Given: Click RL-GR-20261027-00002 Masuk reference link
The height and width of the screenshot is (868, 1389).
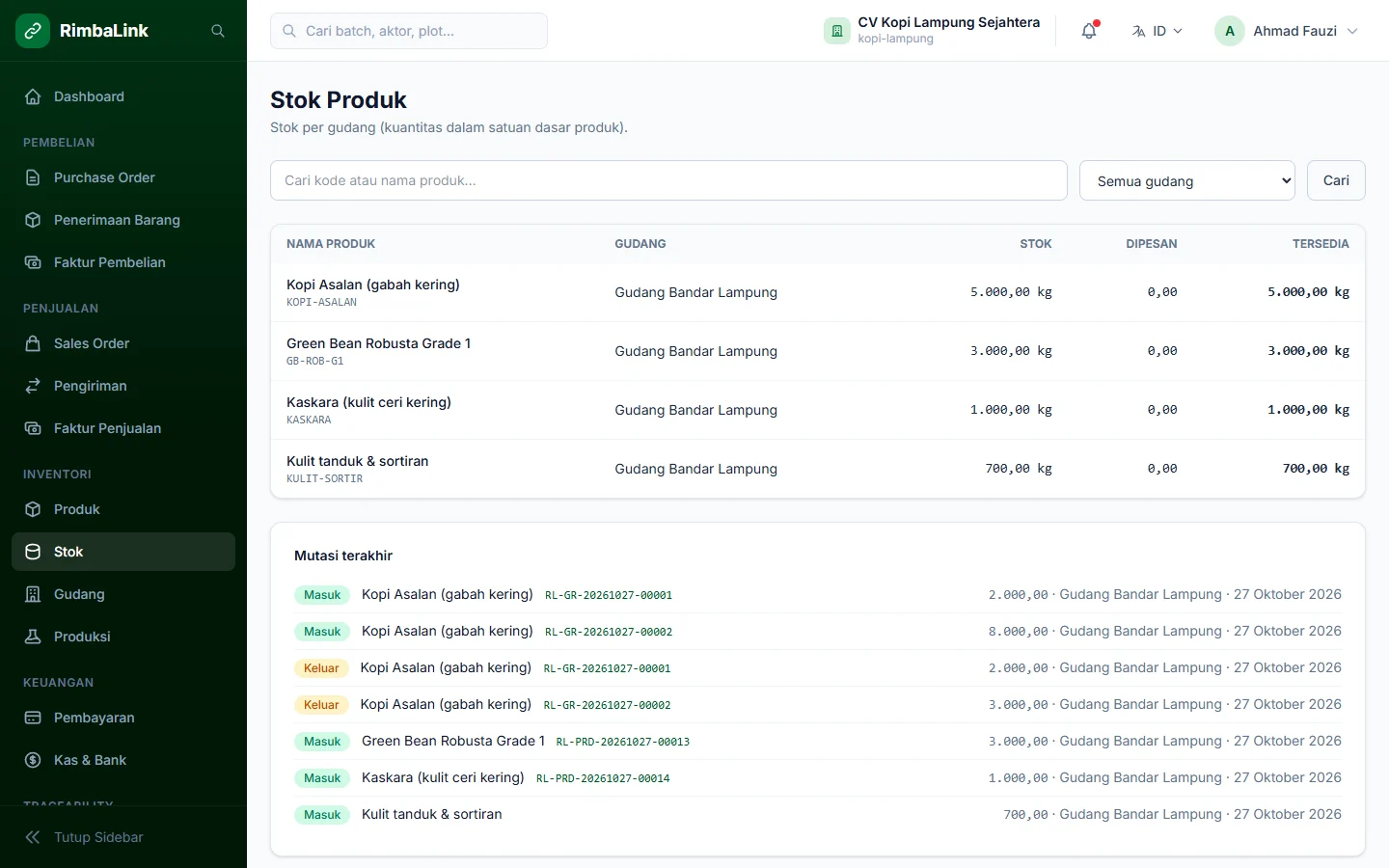Looking at the screenshot, I should tap(609, 632).
